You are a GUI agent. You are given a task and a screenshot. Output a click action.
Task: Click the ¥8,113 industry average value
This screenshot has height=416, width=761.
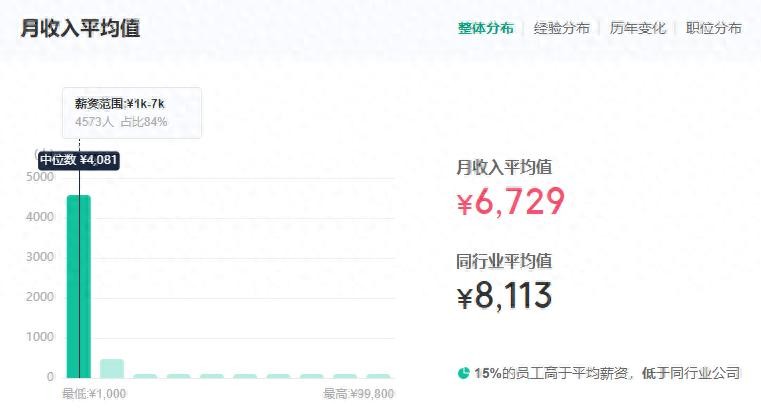click(504, 296)
